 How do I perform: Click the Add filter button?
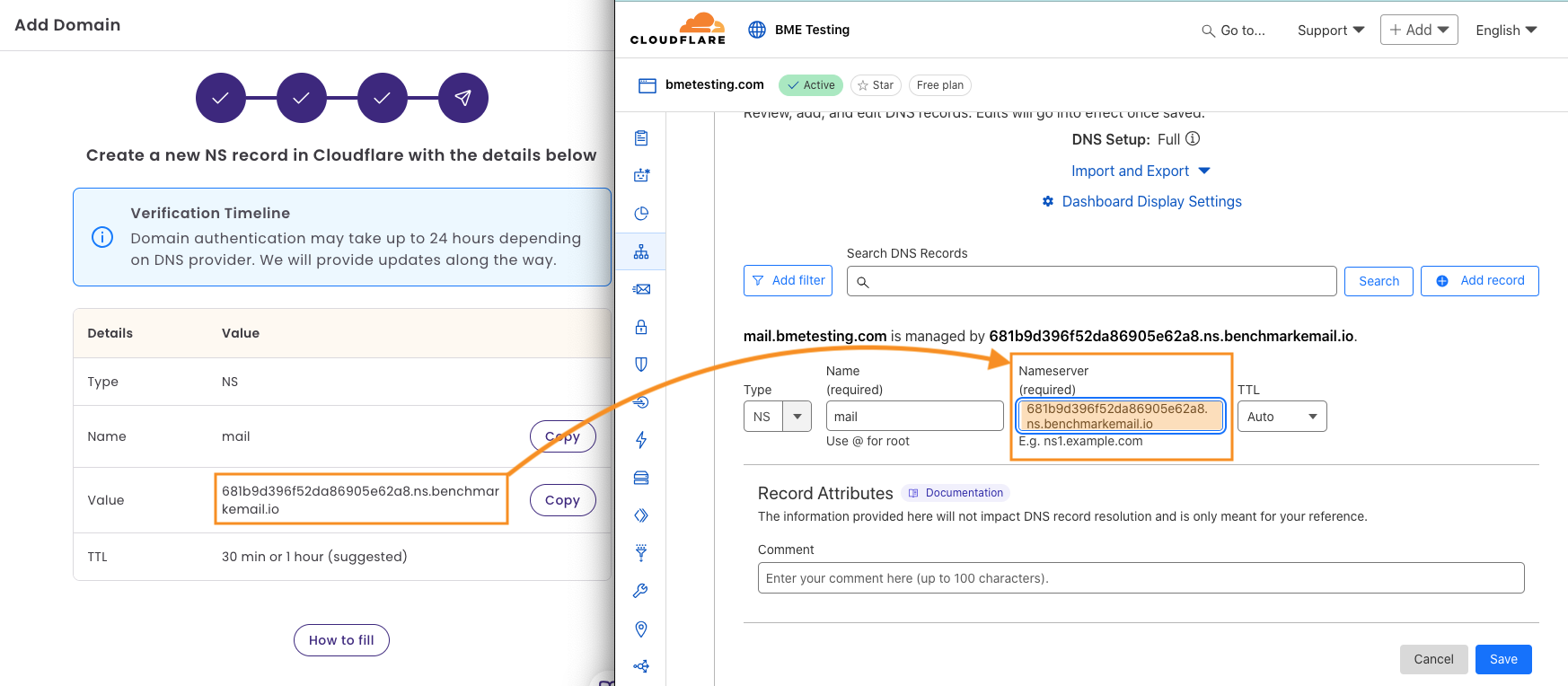tap(788, 280)
